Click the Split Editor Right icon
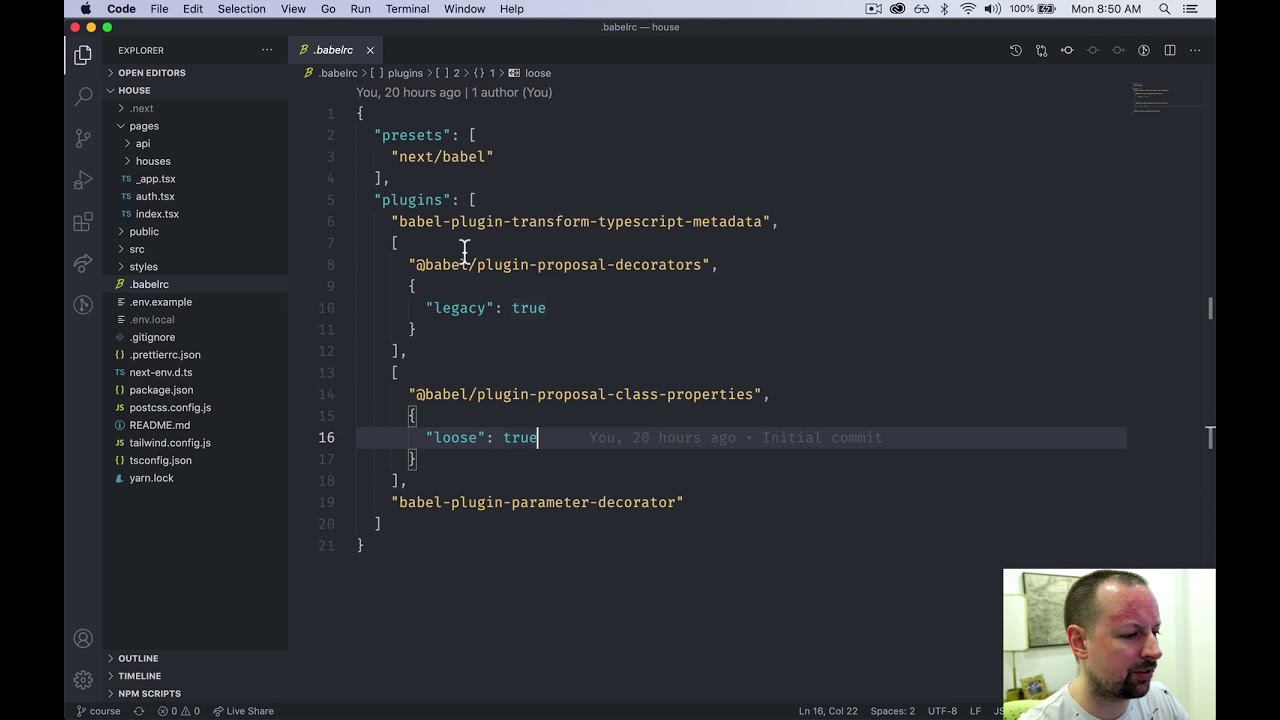 [1170, 50]
